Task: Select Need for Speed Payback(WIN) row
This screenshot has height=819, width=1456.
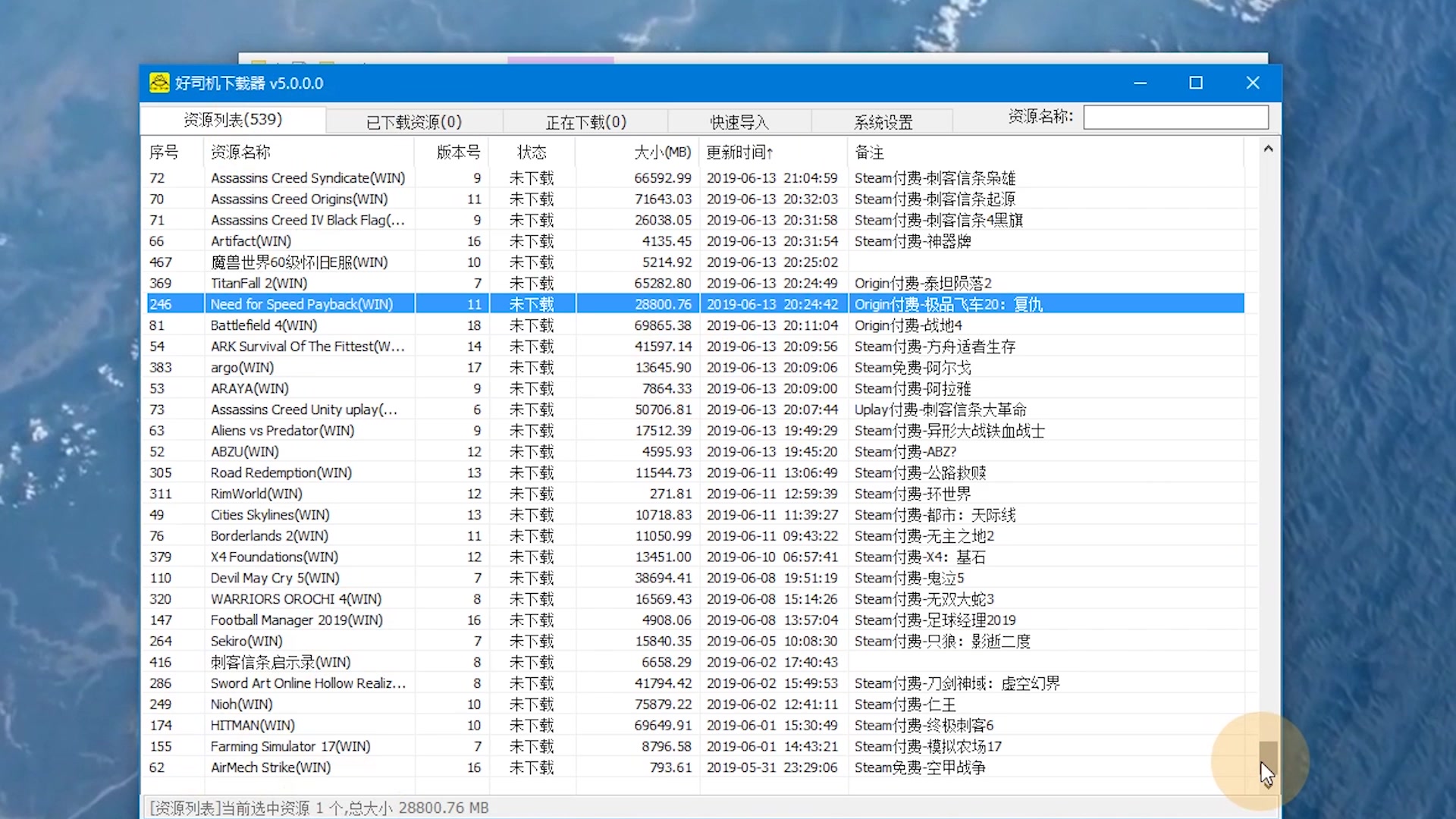Action: tap(695, 304)
